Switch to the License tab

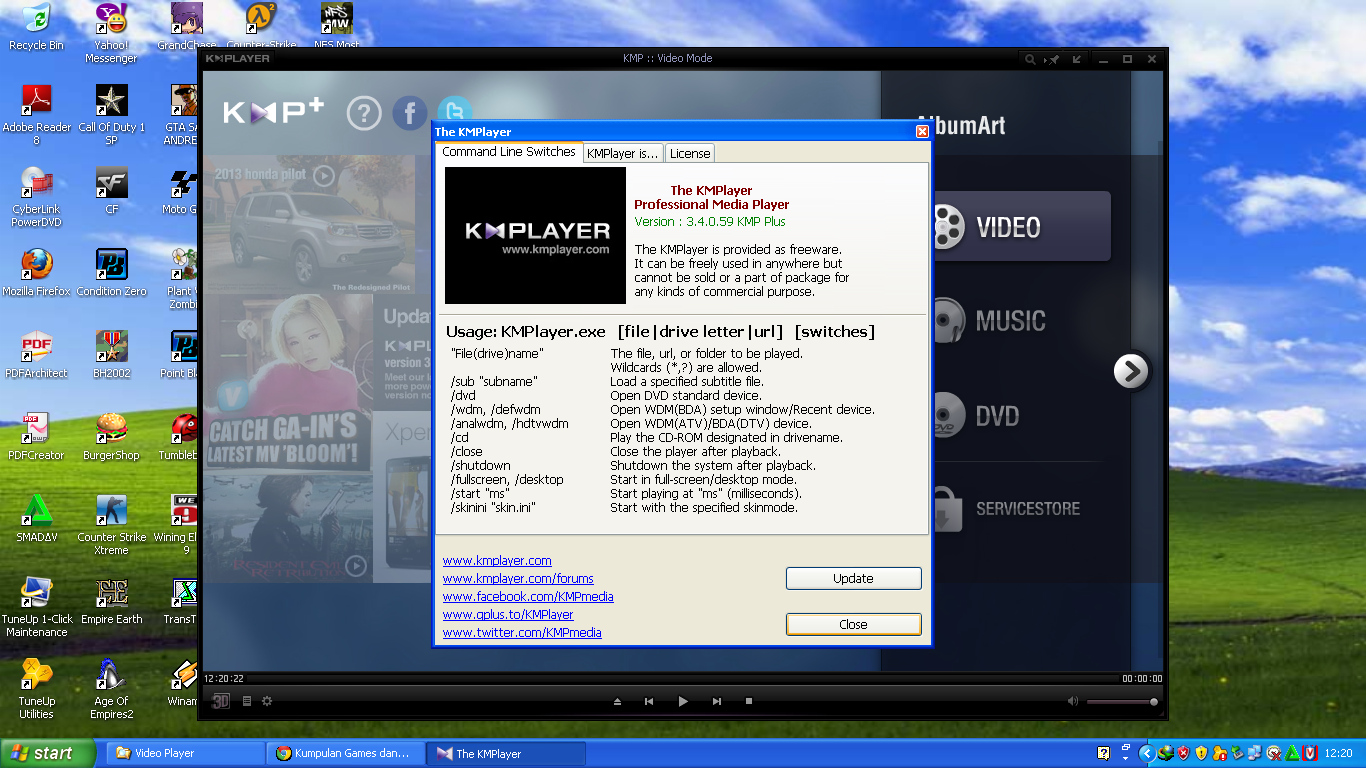coord(690,153)
